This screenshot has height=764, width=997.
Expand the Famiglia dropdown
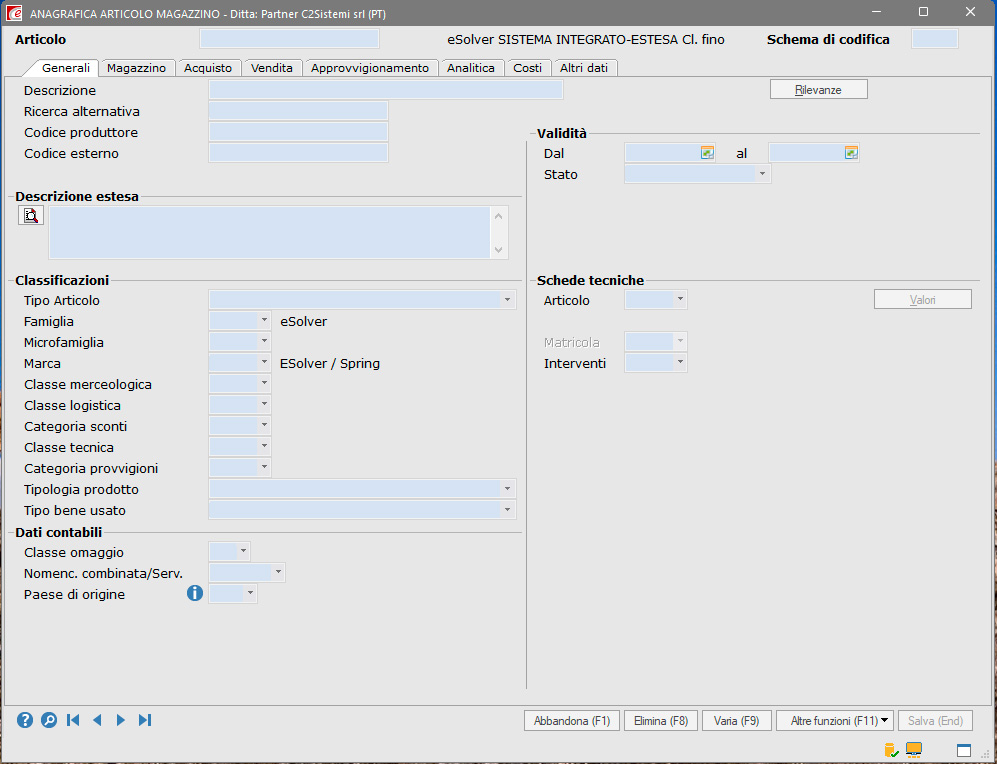point(264,321)
